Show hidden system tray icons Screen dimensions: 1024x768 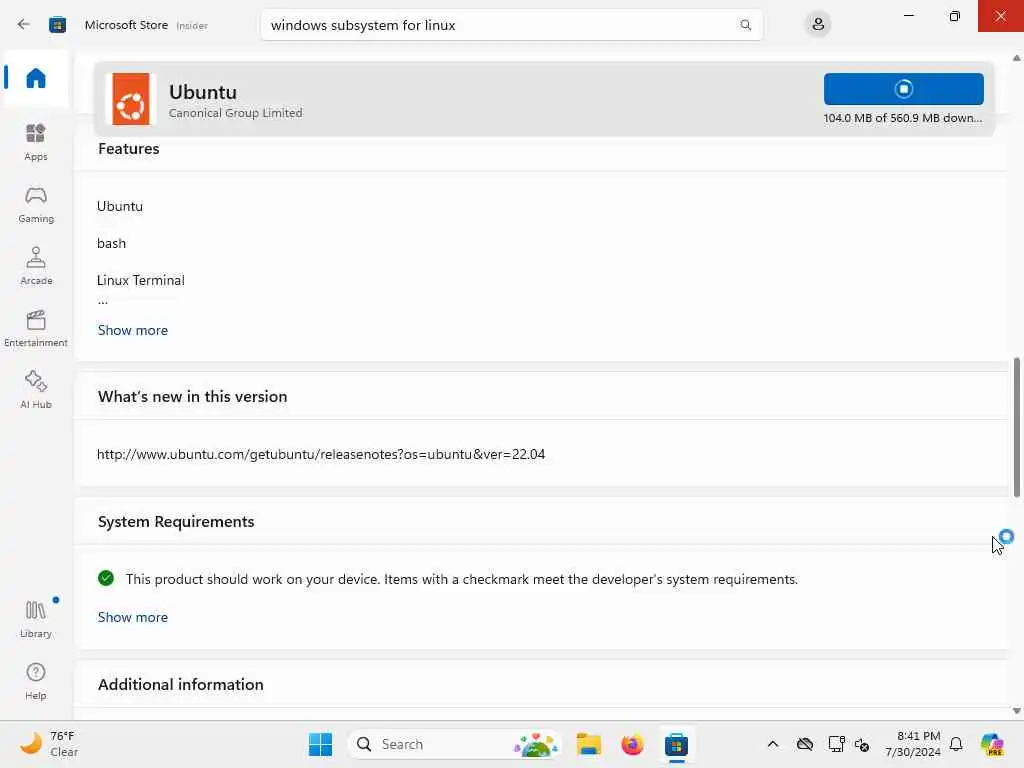pos(773,744)
